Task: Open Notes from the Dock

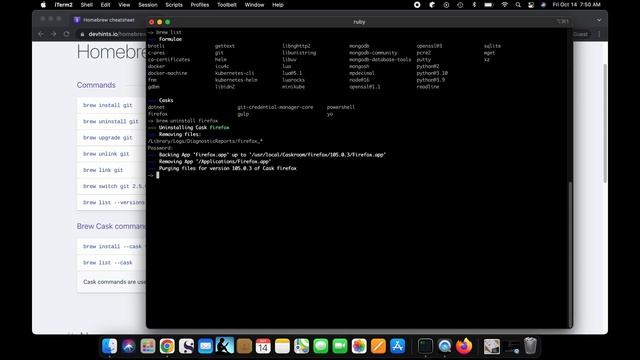Action: point(282,346)
